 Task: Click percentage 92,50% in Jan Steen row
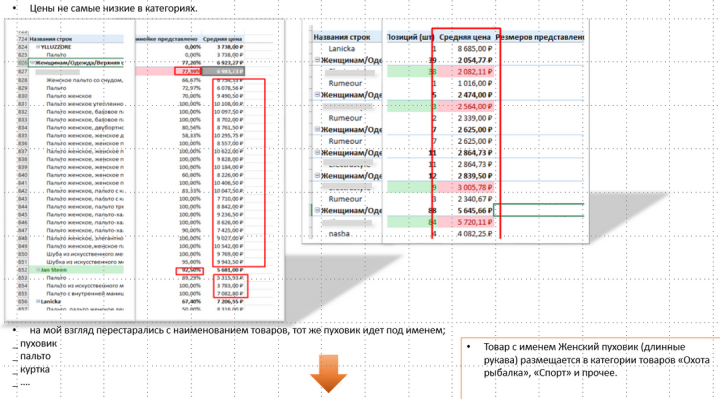[x=191, y=270]
